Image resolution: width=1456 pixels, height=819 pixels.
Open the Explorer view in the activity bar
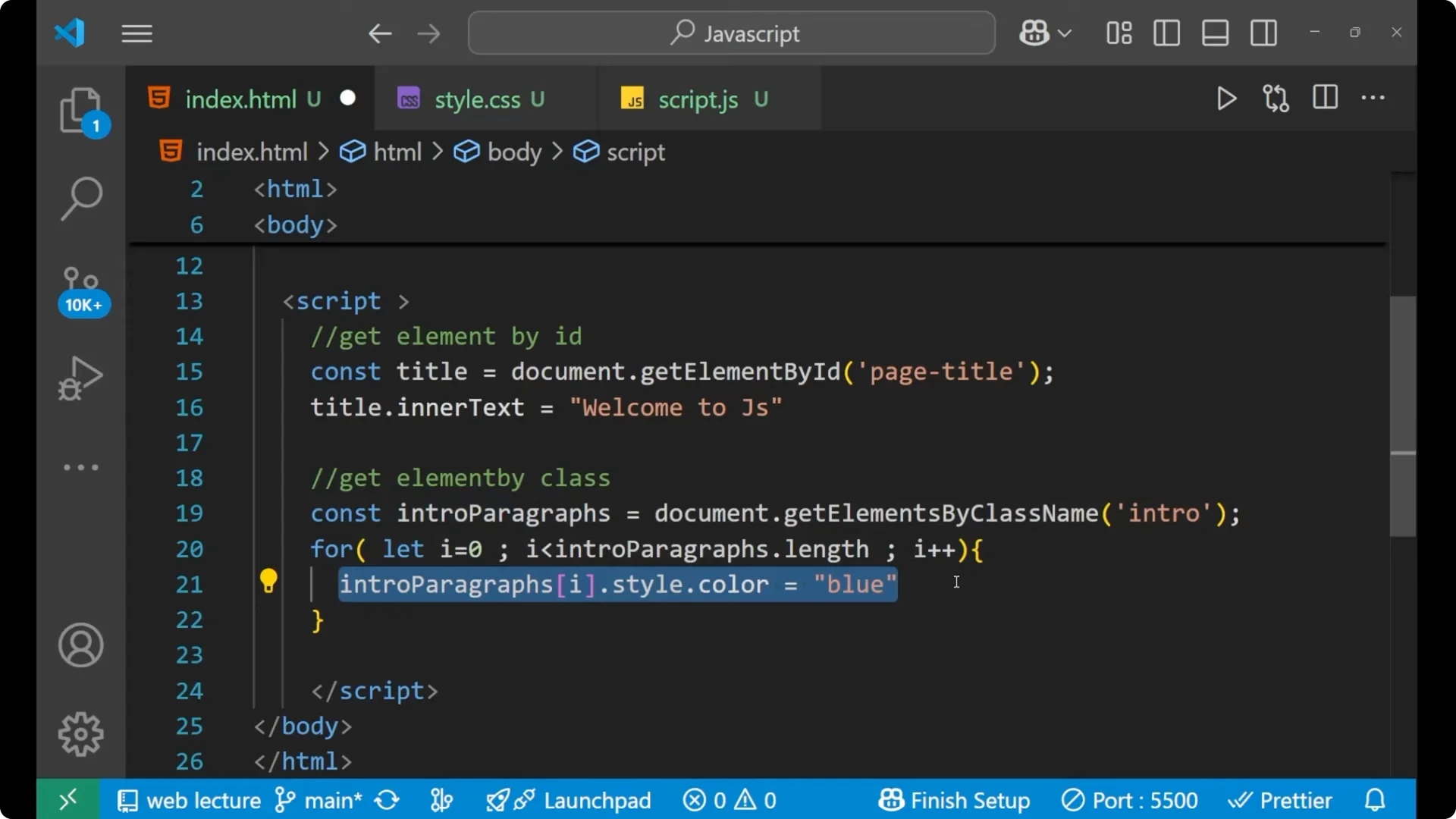pyautogui.click(x=80, y=111)
